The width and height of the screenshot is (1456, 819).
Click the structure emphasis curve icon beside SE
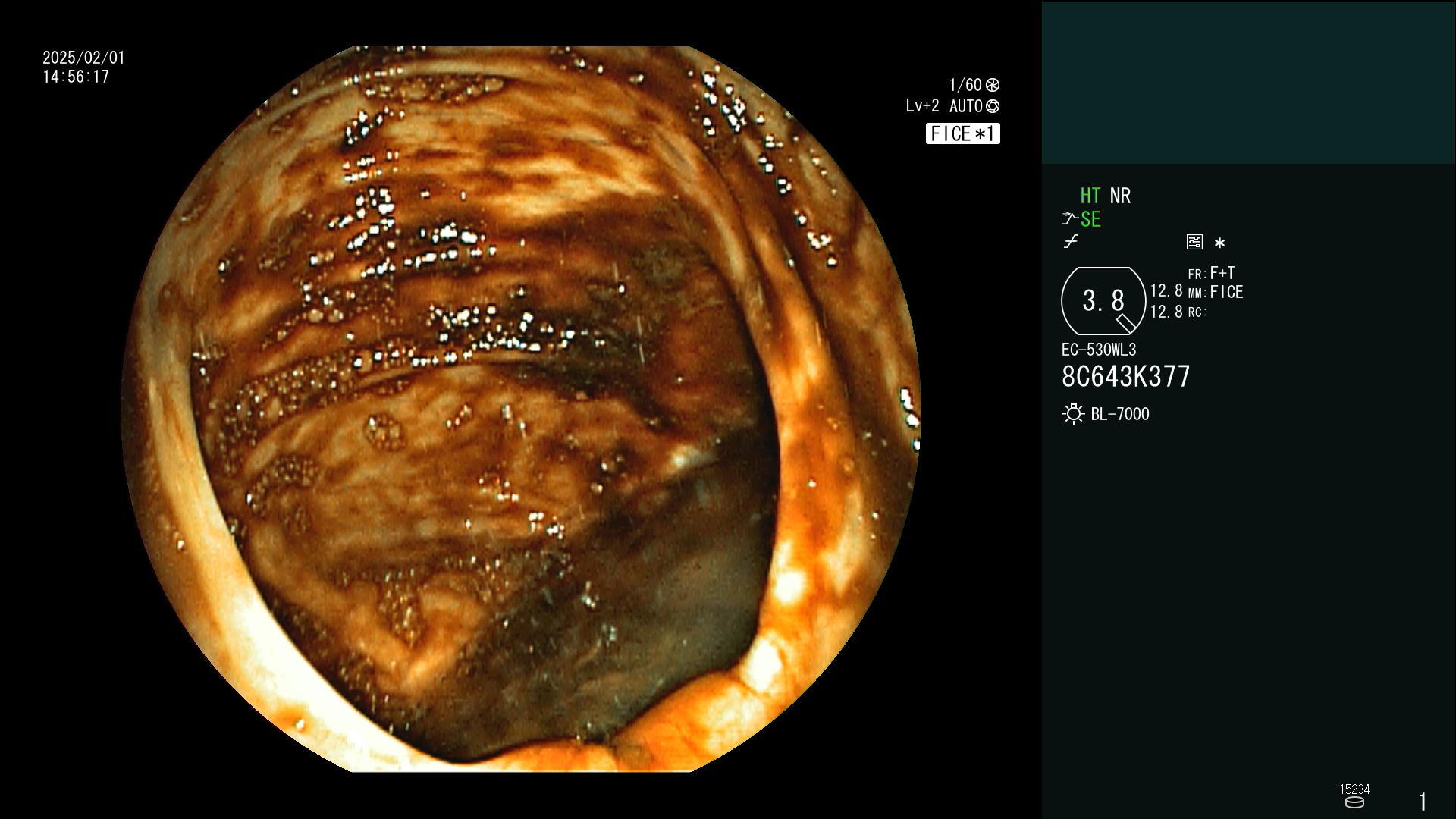1070,219
